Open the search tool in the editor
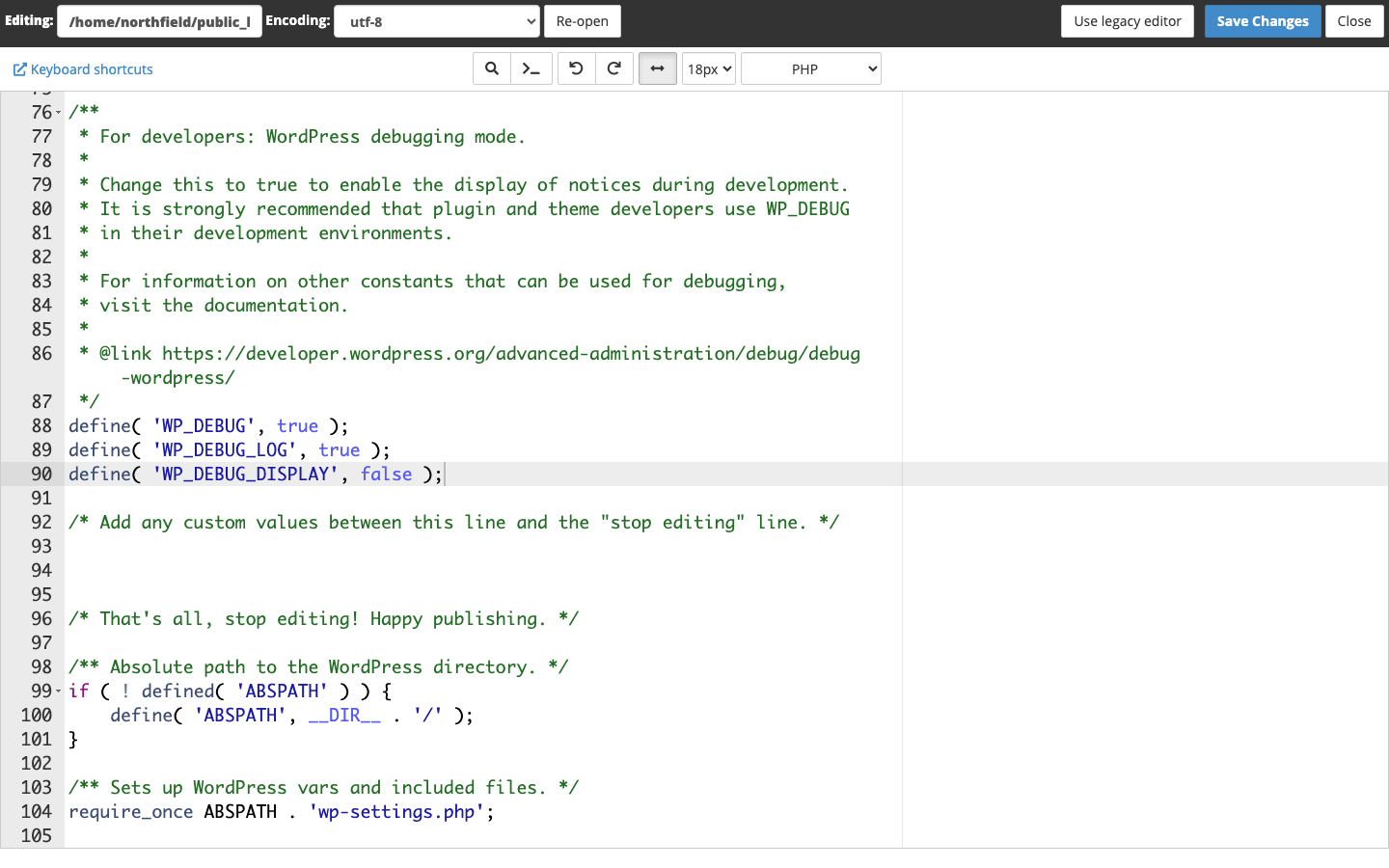Viewport: 1389px width, 868px height. [492, 68]
